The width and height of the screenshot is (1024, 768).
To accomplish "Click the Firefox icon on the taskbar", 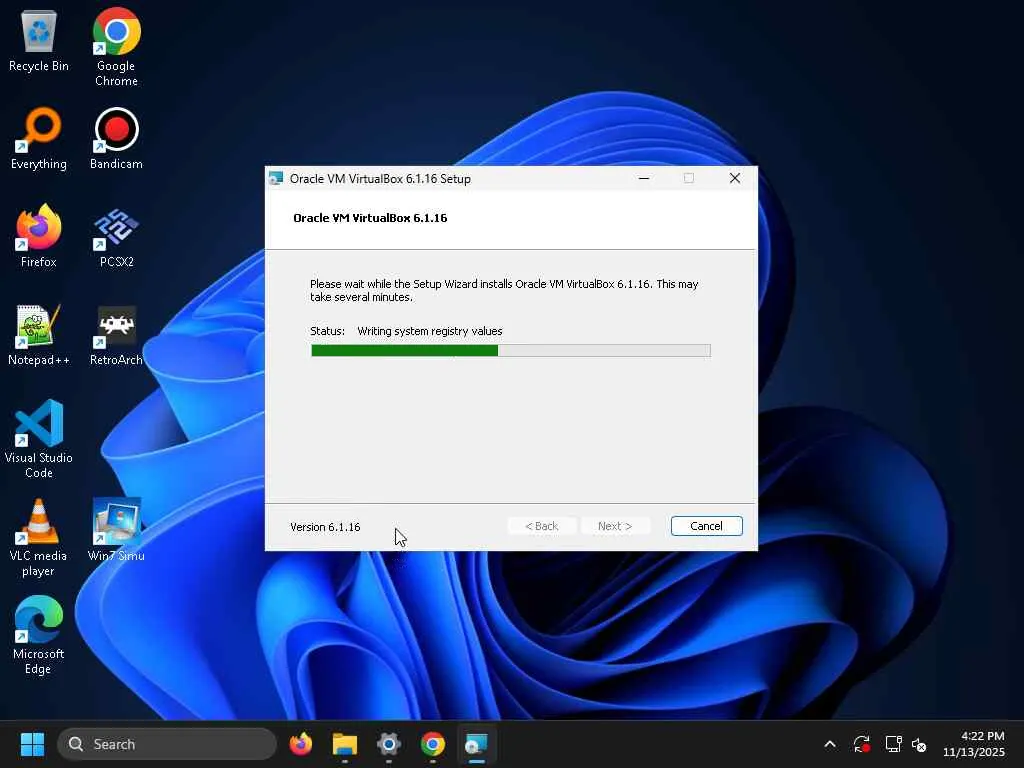I will pos(301,744).
